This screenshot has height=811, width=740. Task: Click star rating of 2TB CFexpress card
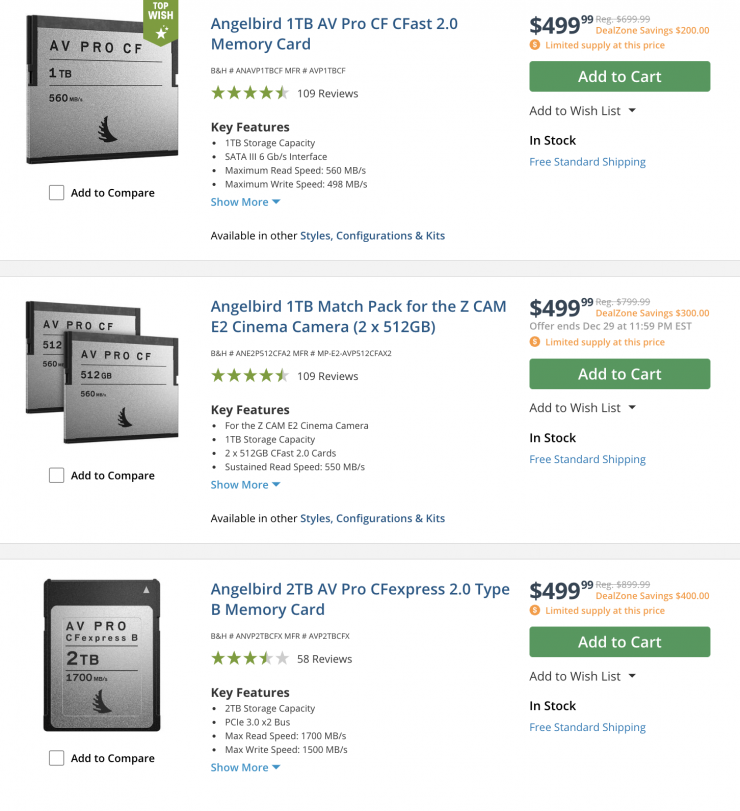click(x=250, y=659)
